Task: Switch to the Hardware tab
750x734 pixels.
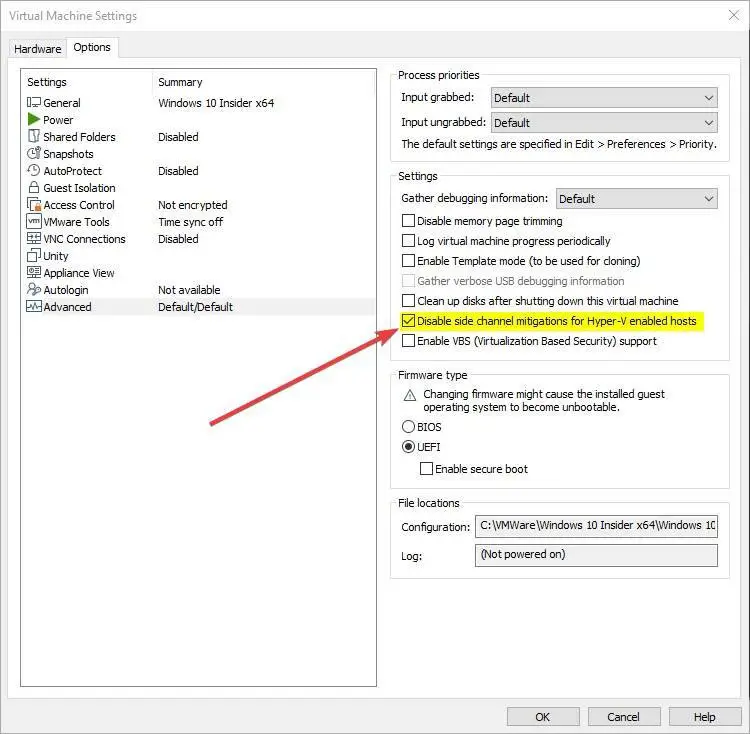Action: click(38, 49)
